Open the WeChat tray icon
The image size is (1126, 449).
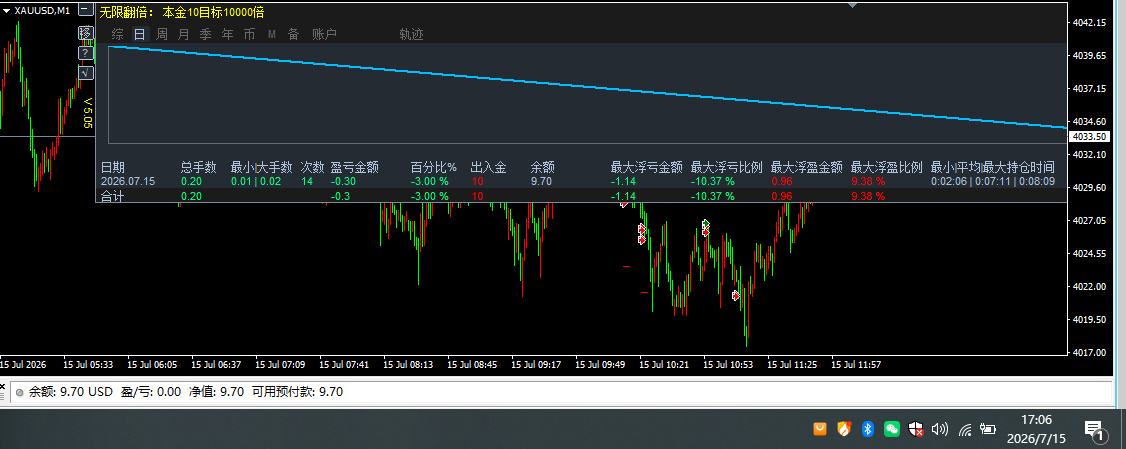[x=891, y=429]
